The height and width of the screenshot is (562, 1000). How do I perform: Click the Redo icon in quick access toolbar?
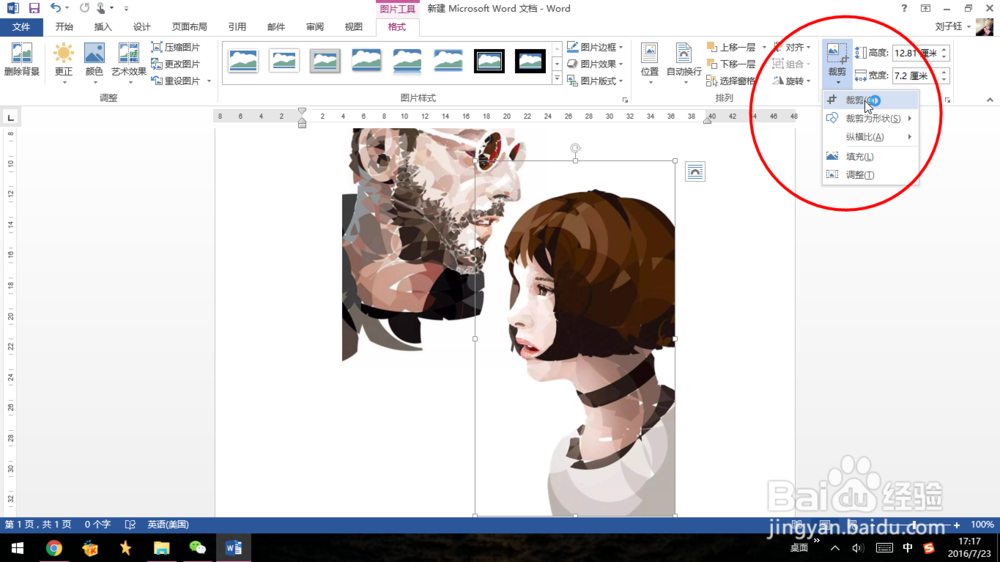click(x=84, y=8)
